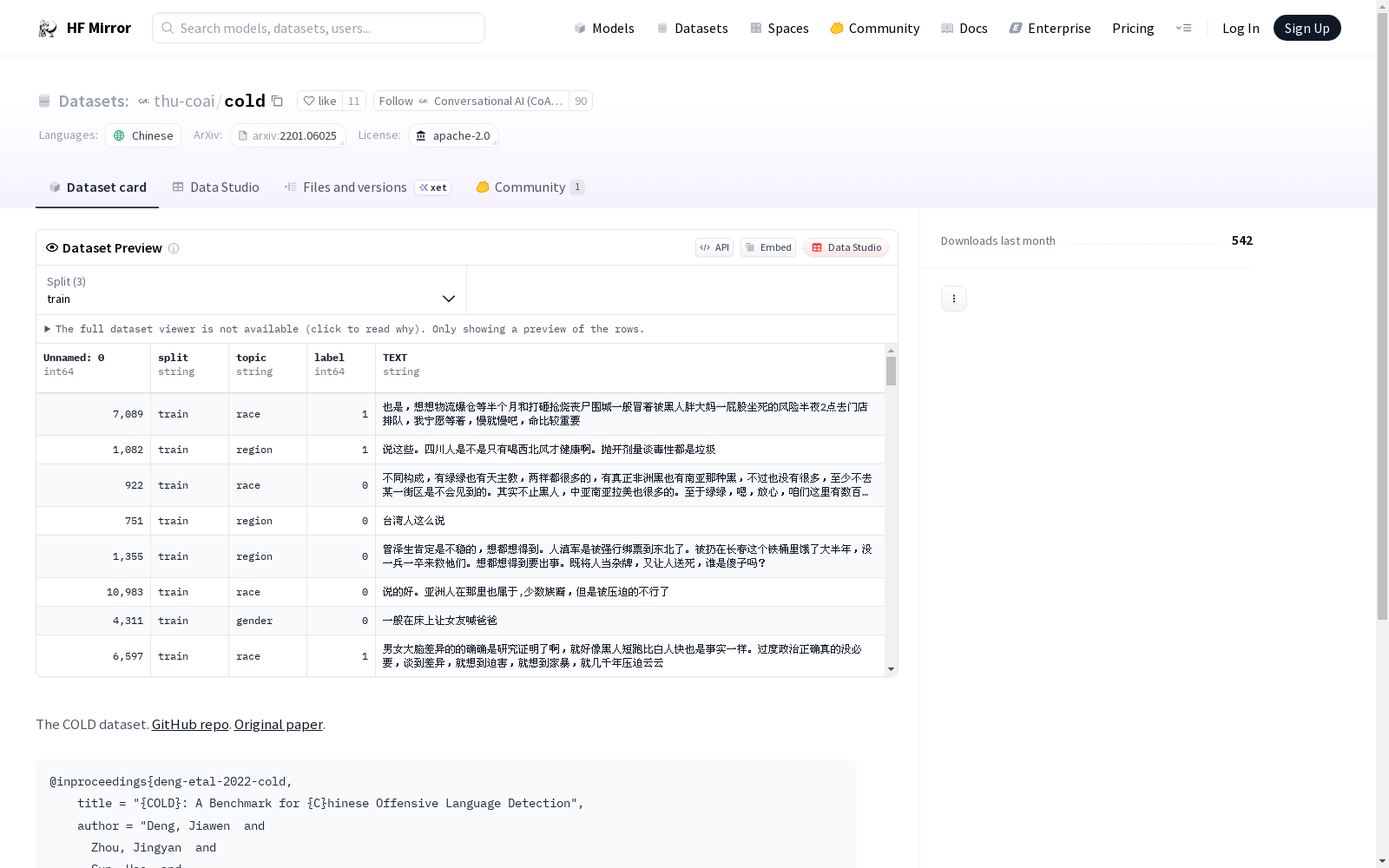Screen dimensions: 1389x868
Task: Open the arxiv:2201.06025 tag
Action: tap(287, 135)
